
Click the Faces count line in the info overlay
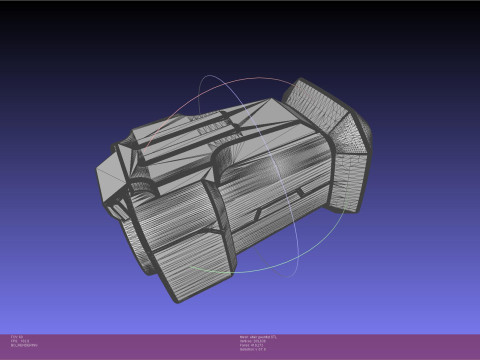point(251,345)
